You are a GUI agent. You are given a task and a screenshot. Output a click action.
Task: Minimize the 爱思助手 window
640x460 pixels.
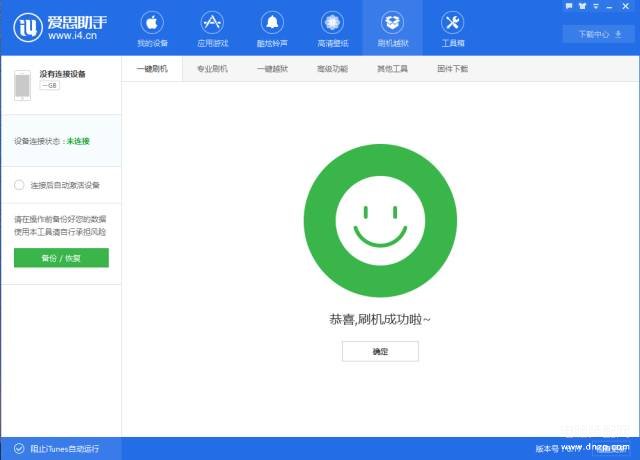609,7
